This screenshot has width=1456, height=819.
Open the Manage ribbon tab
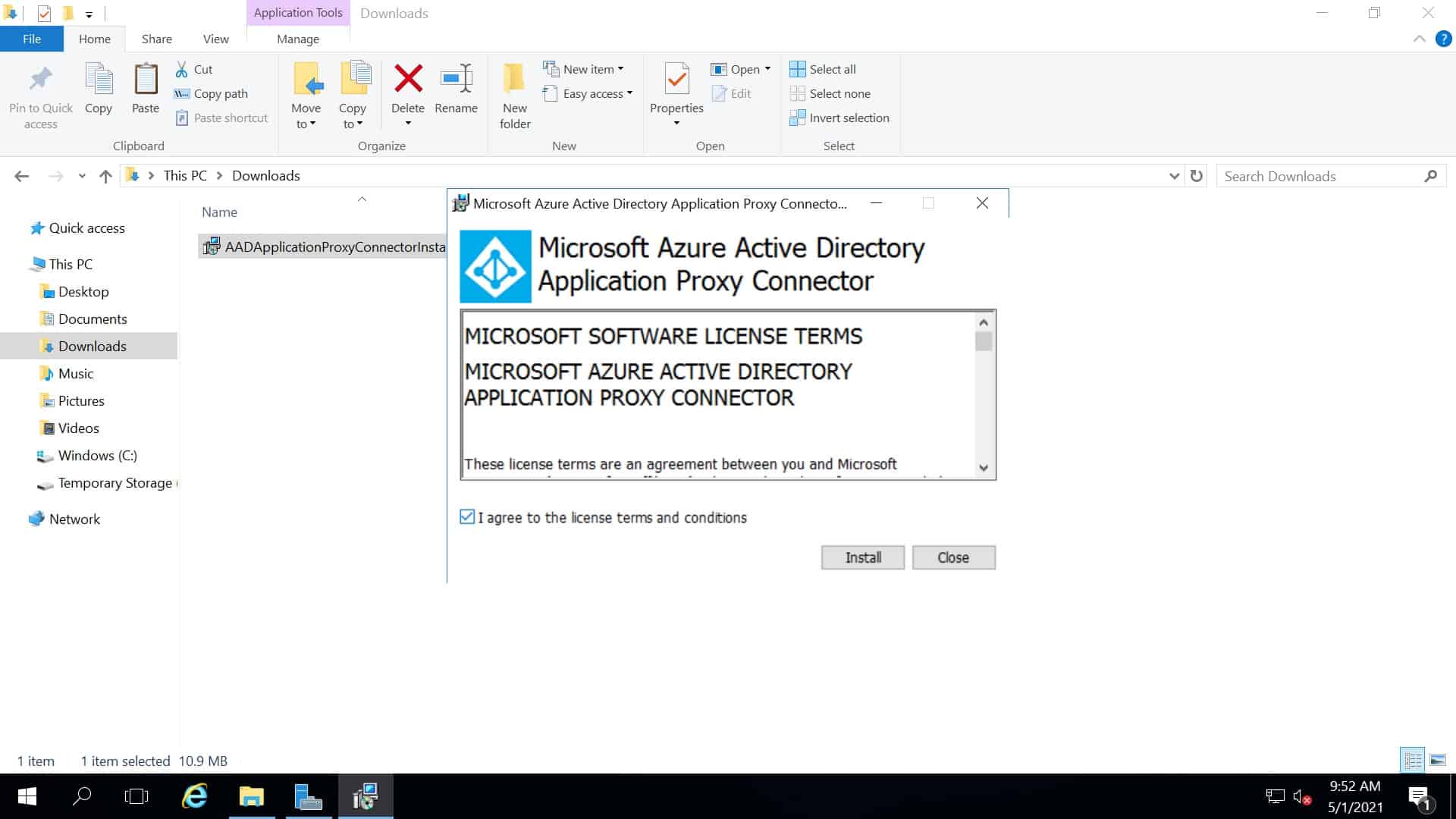pos(298,39)
